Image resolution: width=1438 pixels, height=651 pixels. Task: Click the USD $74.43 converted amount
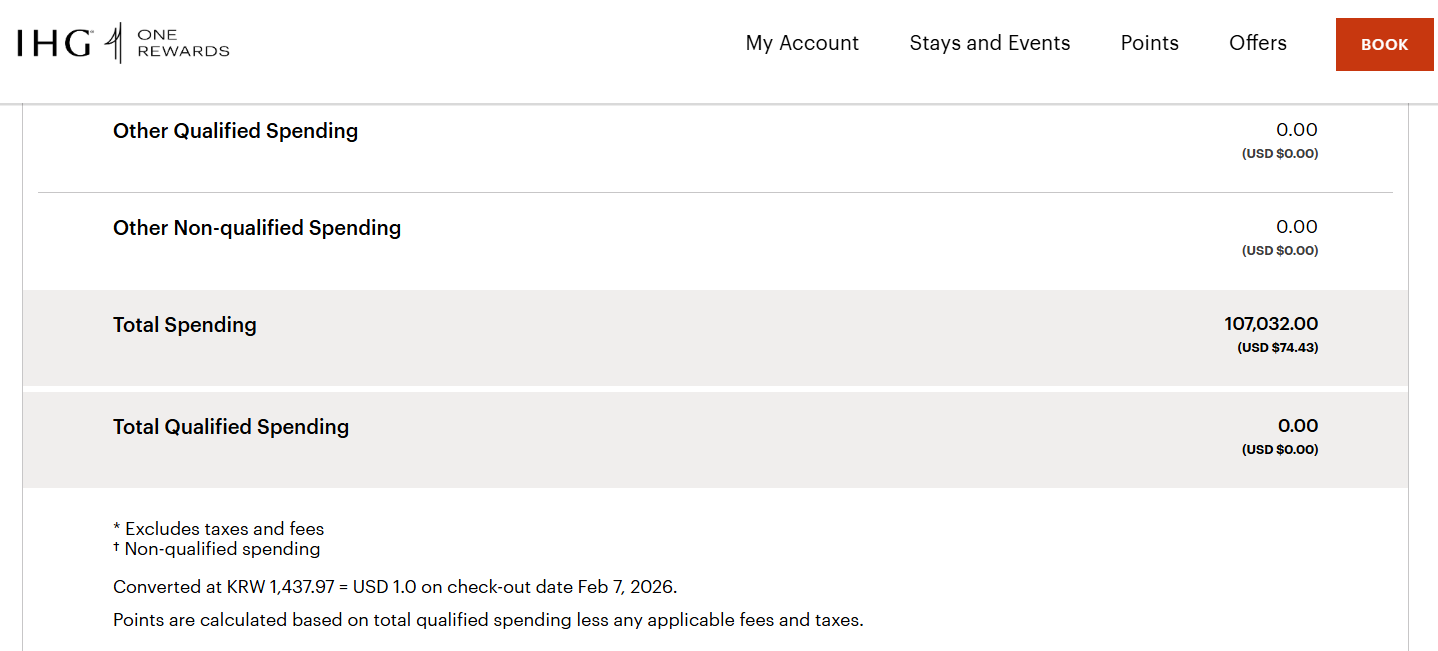point(1277,348)
